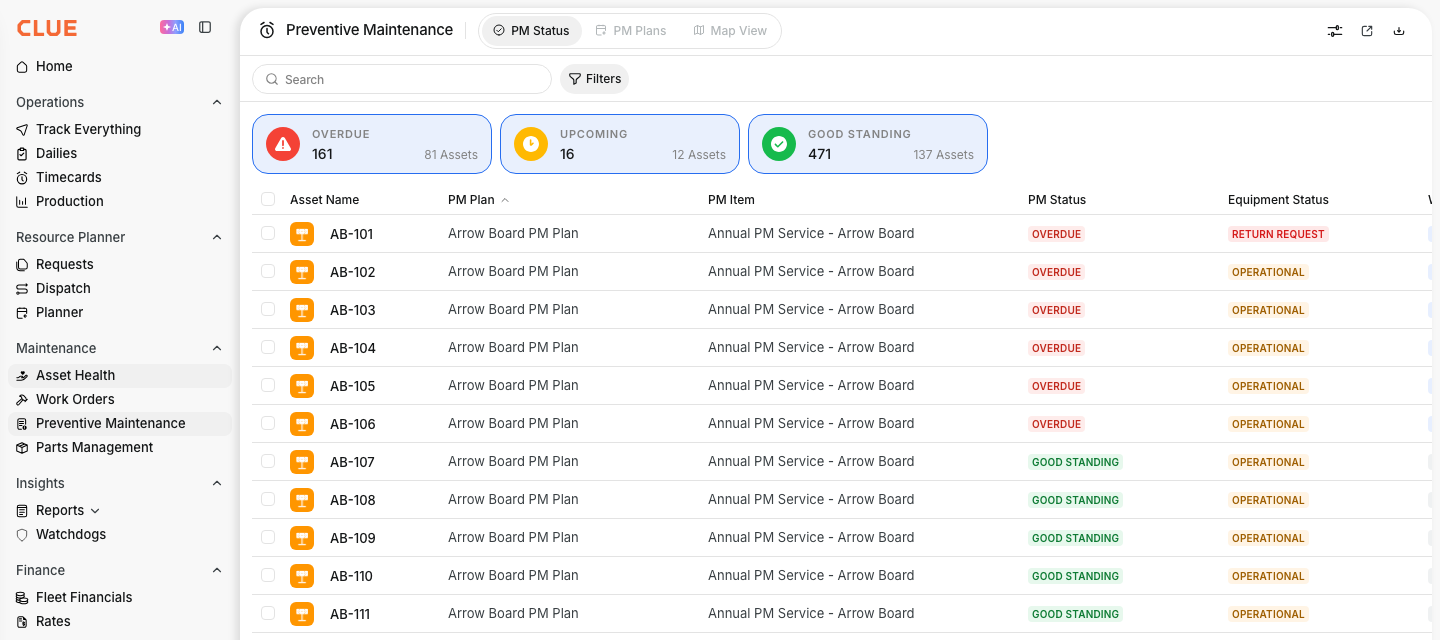
Task: Check the checkbox for asset AB-103
Action: tap(268, 309)
